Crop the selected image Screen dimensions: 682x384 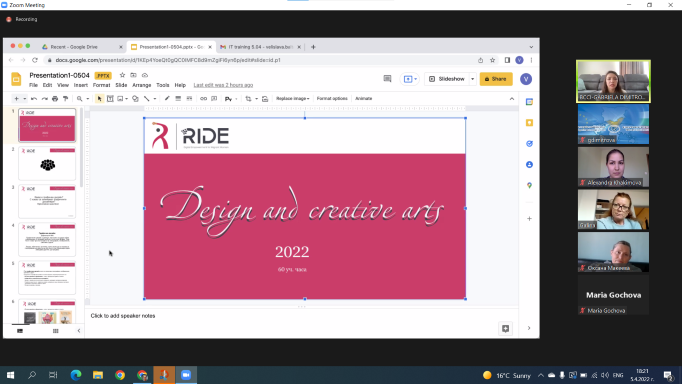click(248, 99)
